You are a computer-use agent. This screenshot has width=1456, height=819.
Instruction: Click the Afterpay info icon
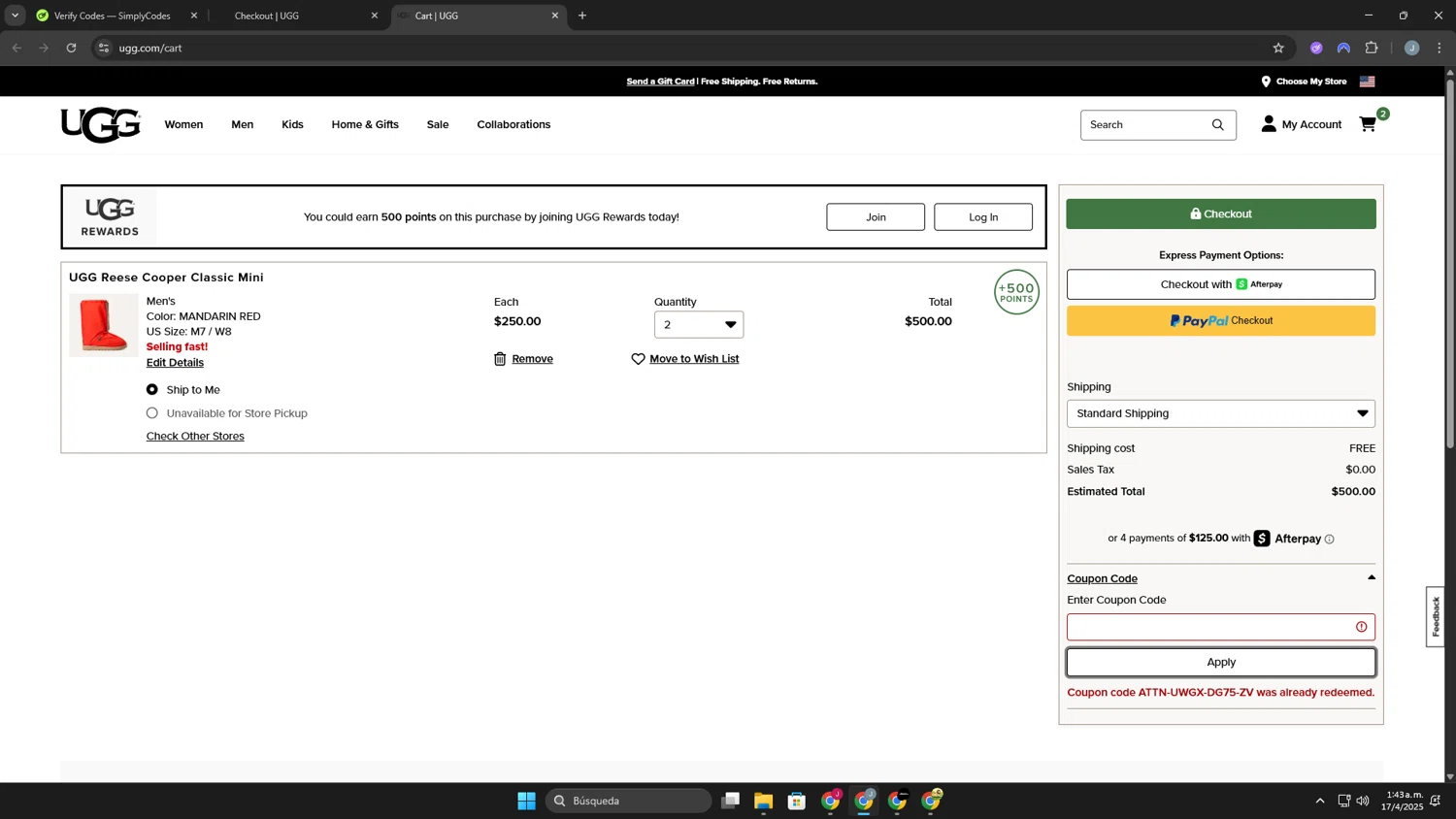point(1330,539)
